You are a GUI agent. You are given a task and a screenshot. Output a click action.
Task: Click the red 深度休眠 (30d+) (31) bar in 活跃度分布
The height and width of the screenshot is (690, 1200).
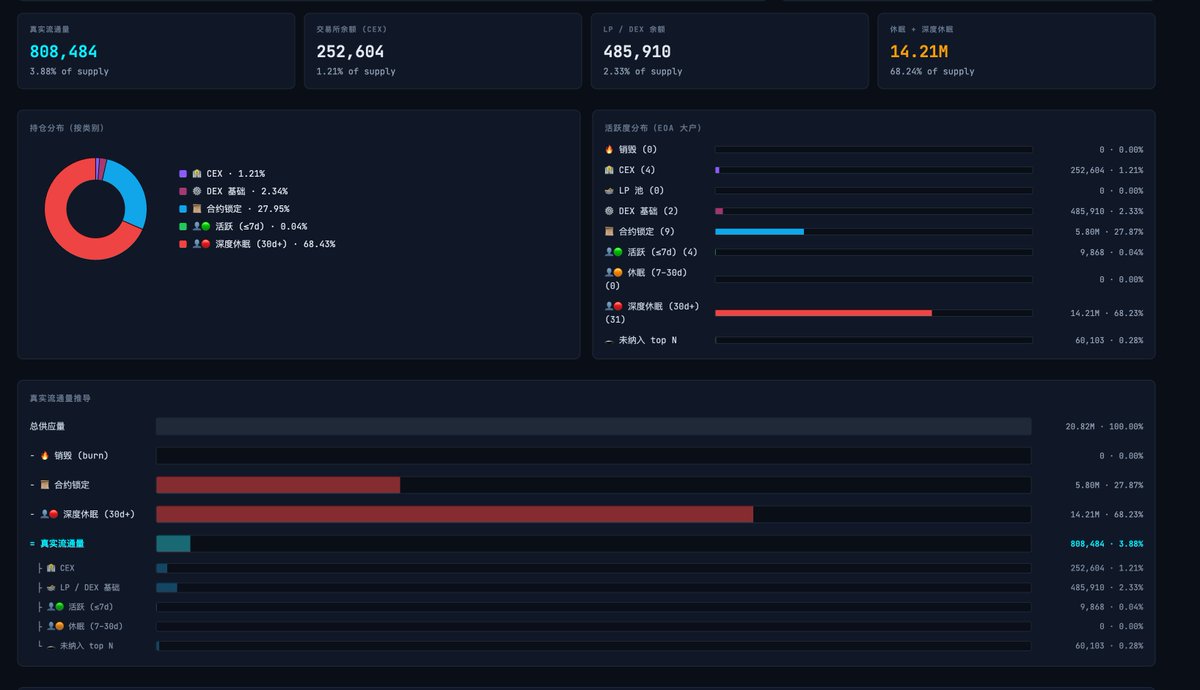[x=823, y=313]
